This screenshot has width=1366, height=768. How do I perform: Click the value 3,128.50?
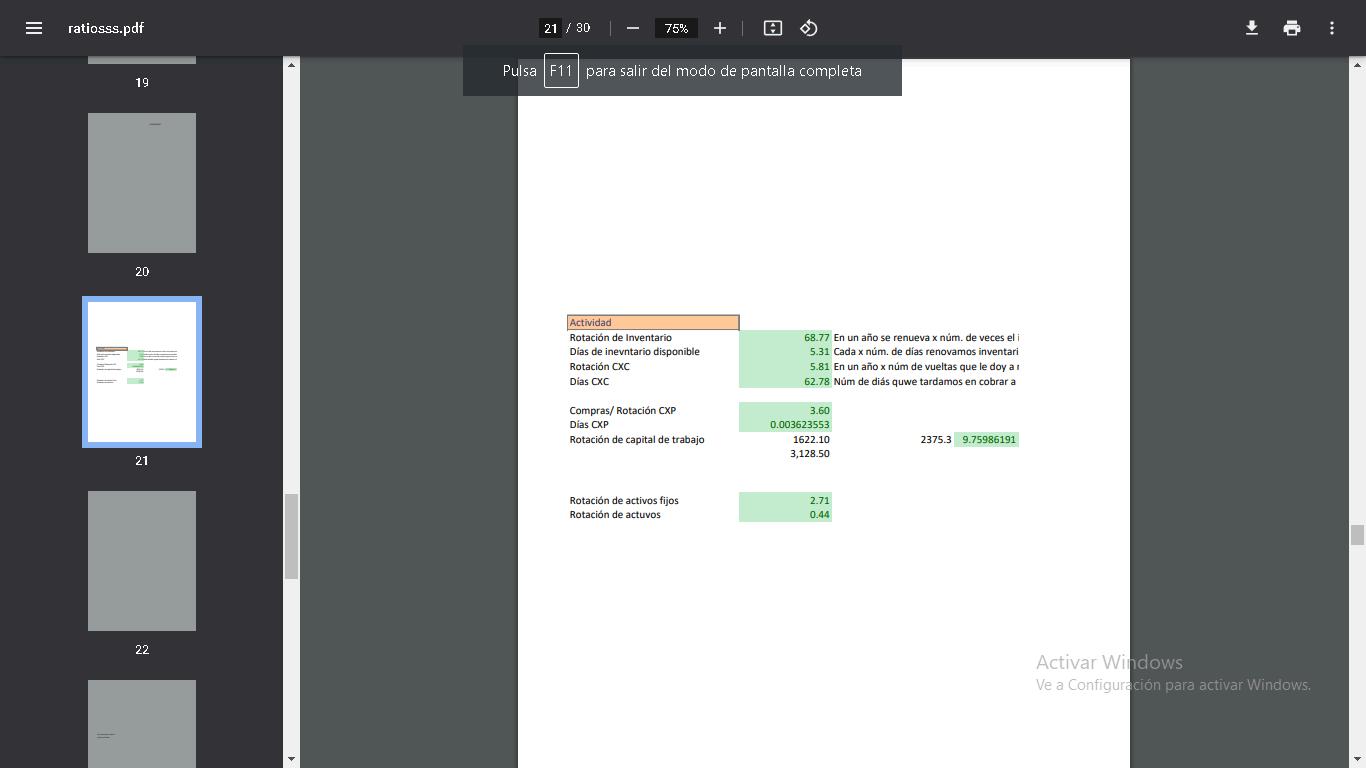point(810,454)
